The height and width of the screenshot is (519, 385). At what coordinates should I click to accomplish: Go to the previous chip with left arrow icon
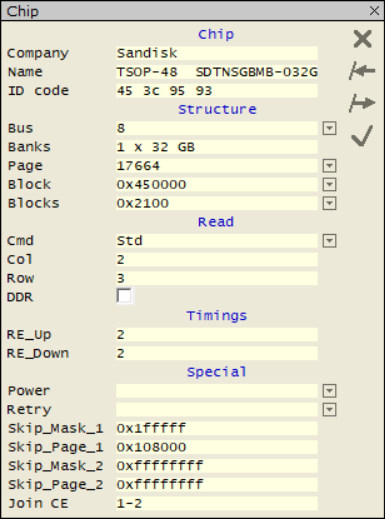tap(362, 71)
